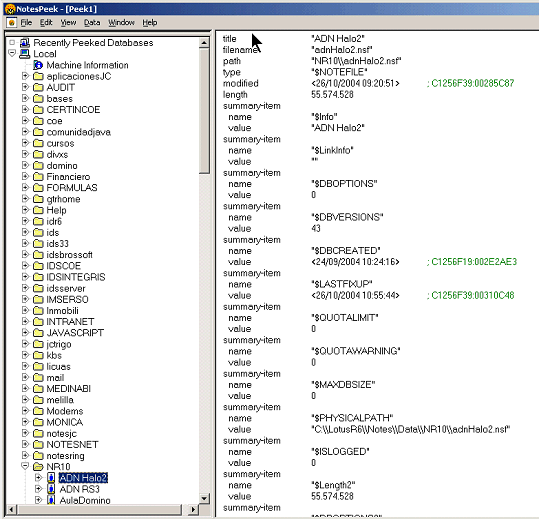Viewport: 540px width, 520px height.
Task: Open the Help menu
Action: click(150, 23)
